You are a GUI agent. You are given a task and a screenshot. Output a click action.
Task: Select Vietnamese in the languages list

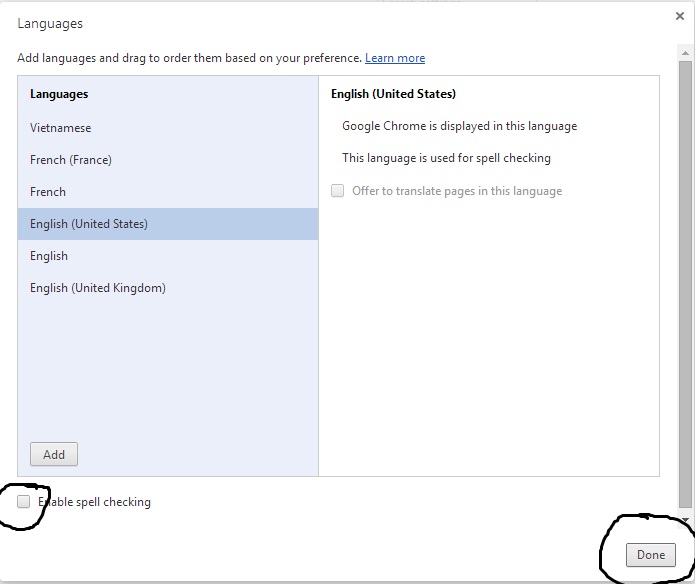click(x=60, y=128)
